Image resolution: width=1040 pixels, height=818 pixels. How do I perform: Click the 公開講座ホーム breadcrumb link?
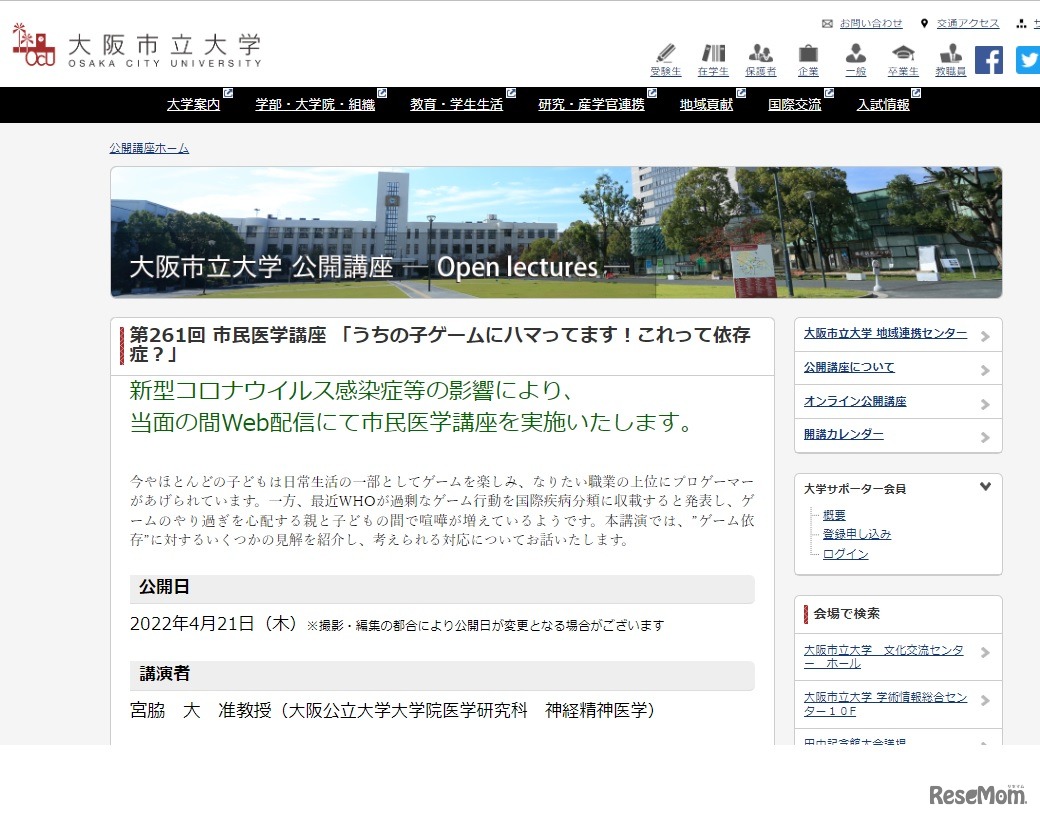click(149, 147)
